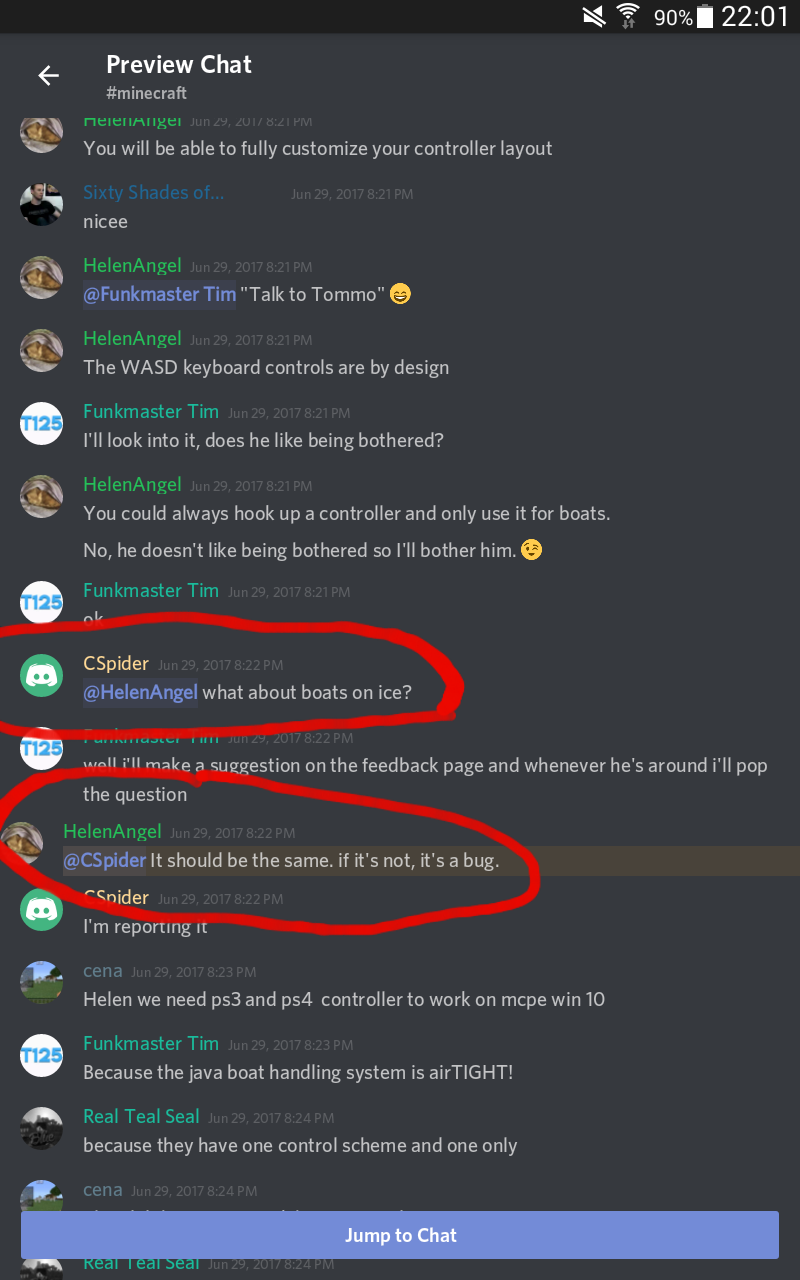Open the @HelenAngel mention in CSpider's message
This screenshot has width=800, height=1280.
click(140, 692)
